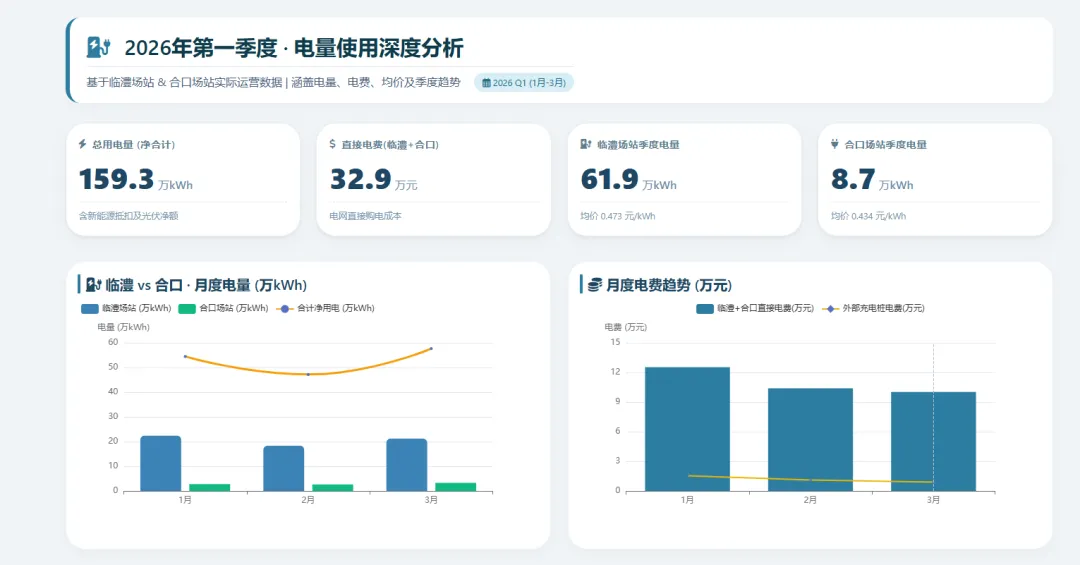1080x565 pixels.
Task: Click the March green 合口 bar
Action: [x=455, y=487]
